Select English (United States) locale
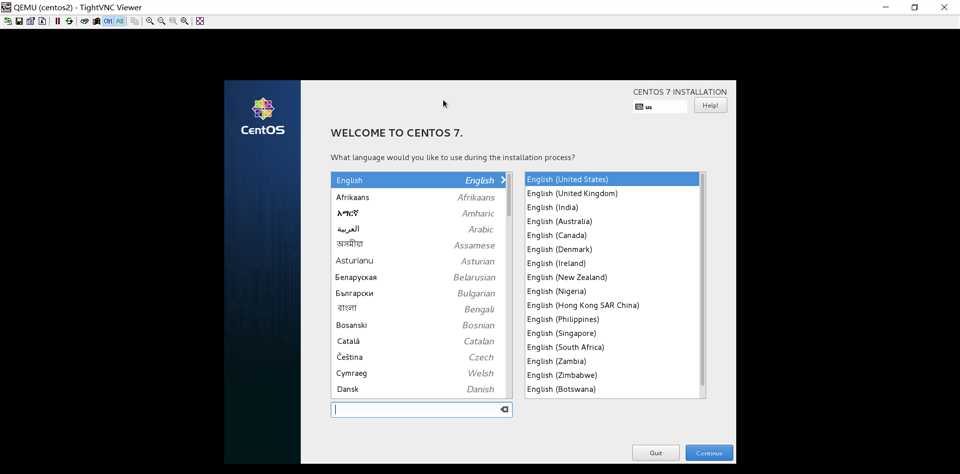The image size is (960, 474). (x=612, y=179)
